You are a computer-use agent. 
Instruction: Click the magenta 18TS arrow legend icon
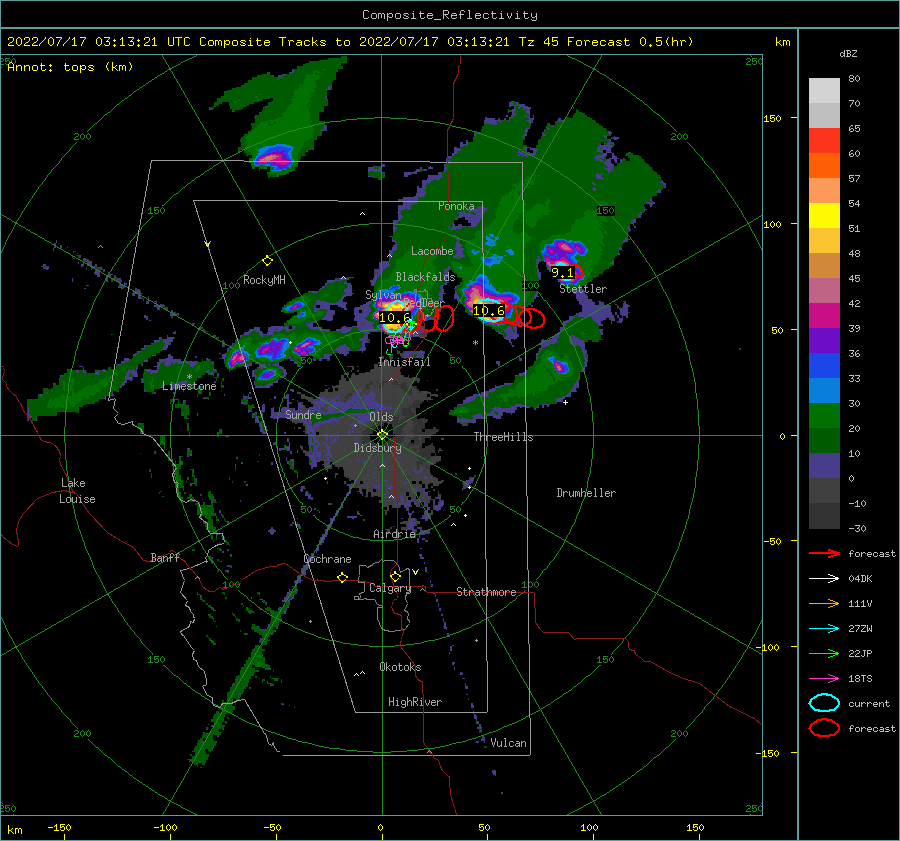tap(824, 679)
